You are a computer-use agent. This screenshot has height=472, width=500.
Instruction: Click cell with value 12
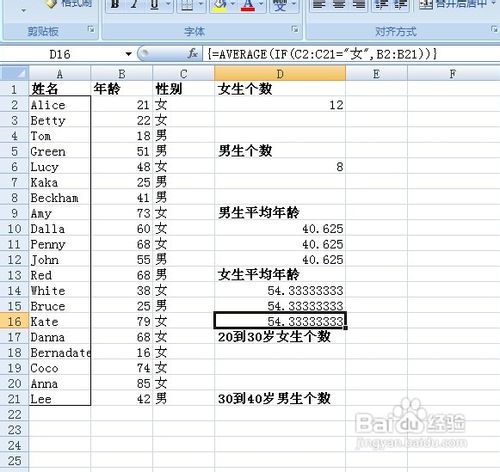280,105
